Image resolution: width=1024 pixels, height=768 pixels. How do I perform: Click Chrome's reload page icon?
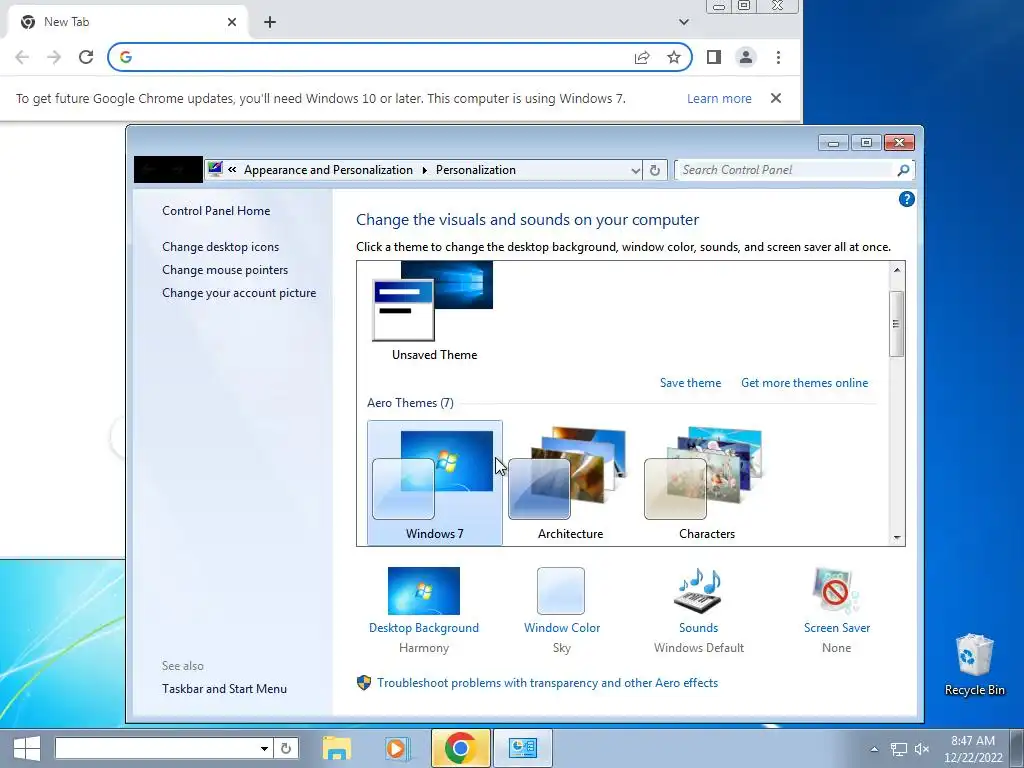(86, 57)
